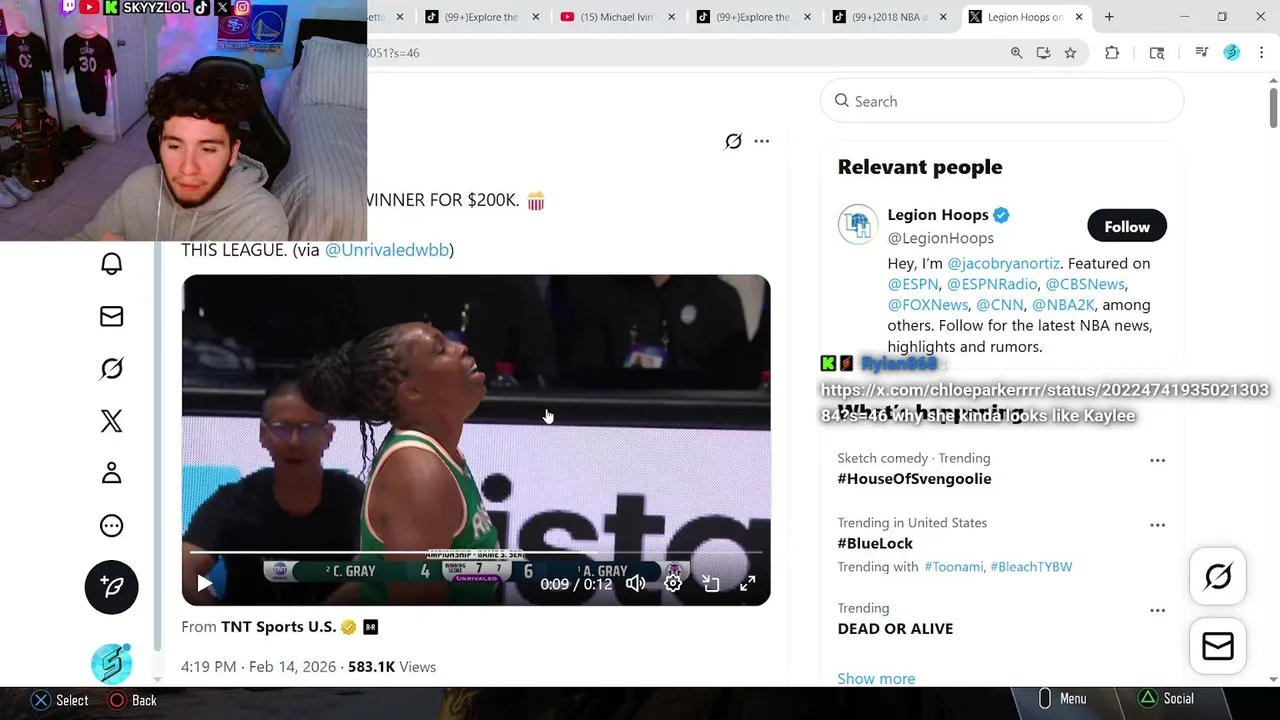Click the B/R affiliate badge beside TNT Sports
The height and width of the screenshot is (720, 1280).
(x=370, y=627)
